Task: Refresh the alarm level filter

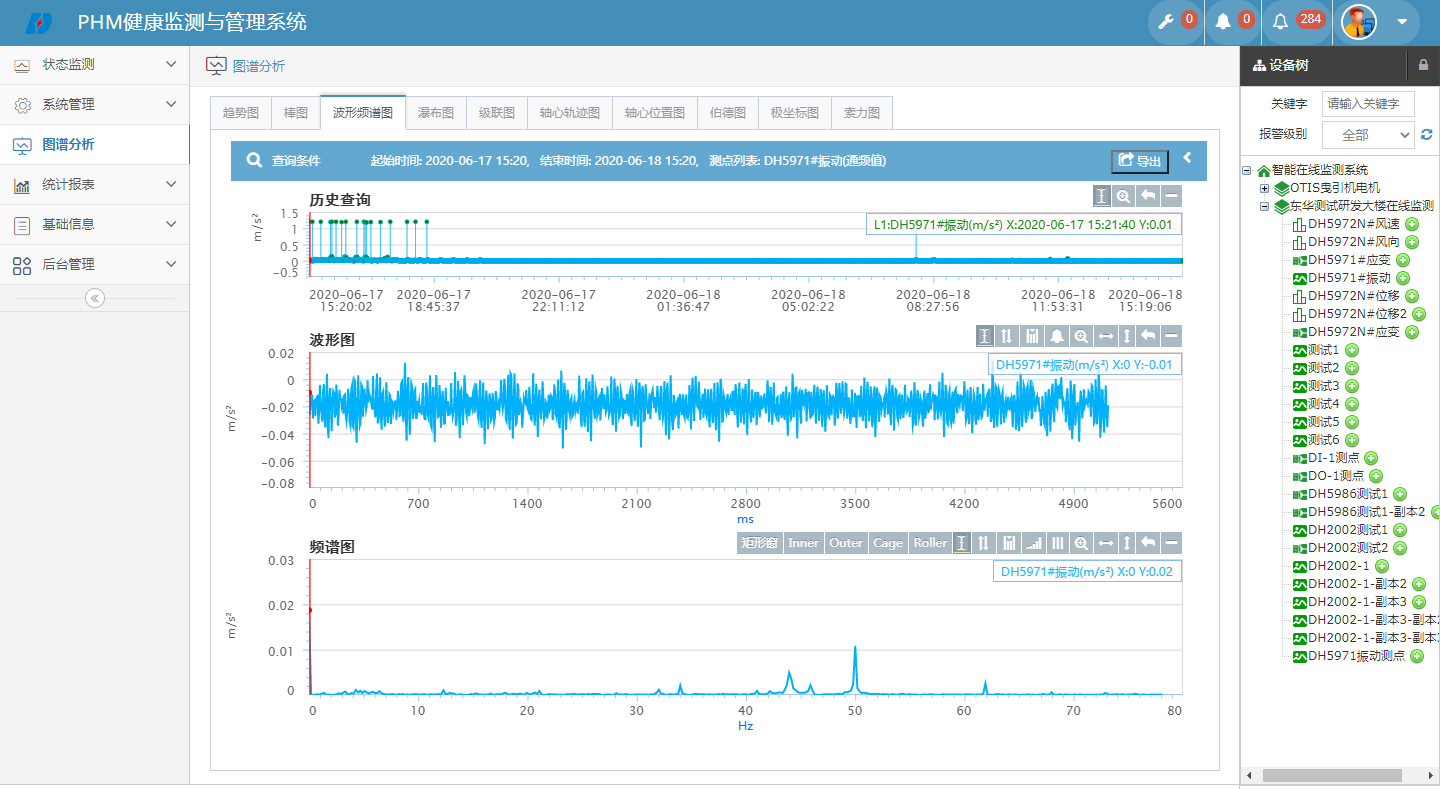Action: [x=1427, y=134]
